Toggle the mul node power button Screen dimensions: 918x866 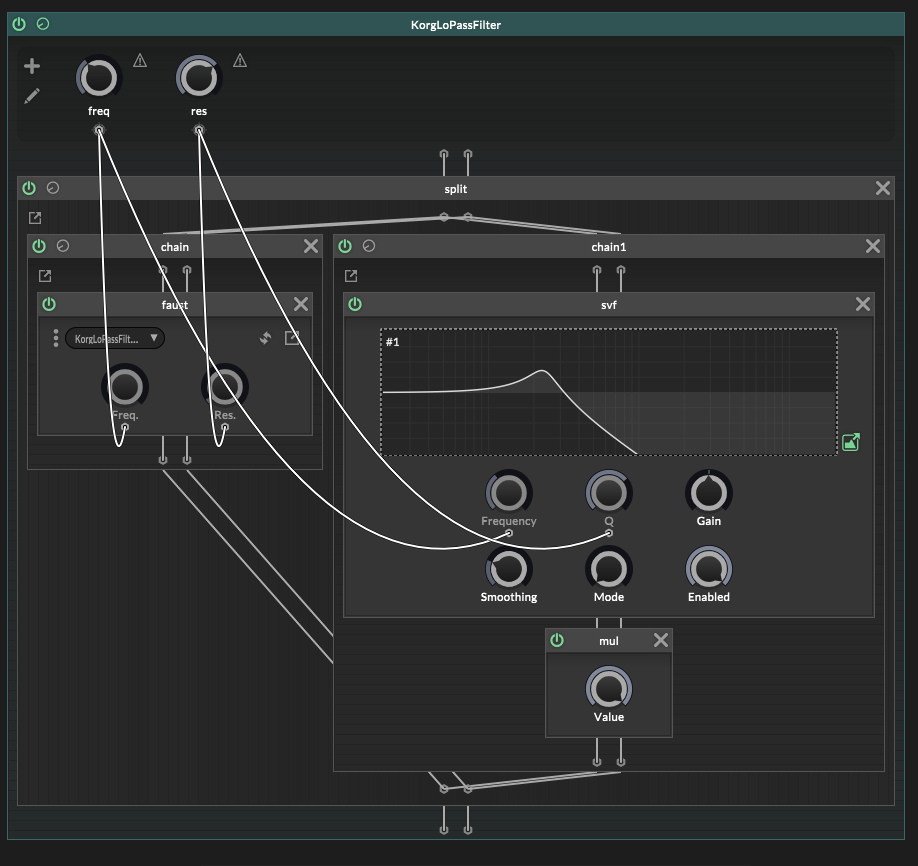click(x=557, y=640)
